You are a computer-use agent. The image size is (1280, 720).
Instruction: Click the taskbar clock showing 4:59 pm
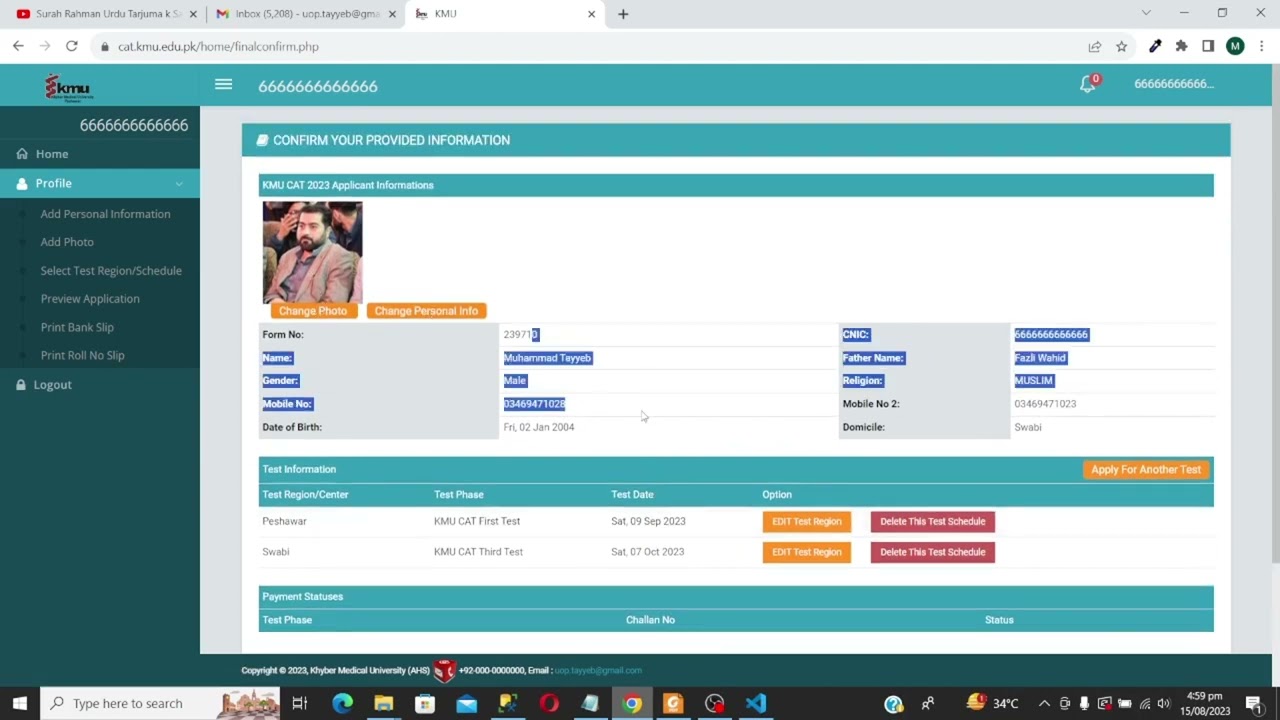click(1204, 703)
